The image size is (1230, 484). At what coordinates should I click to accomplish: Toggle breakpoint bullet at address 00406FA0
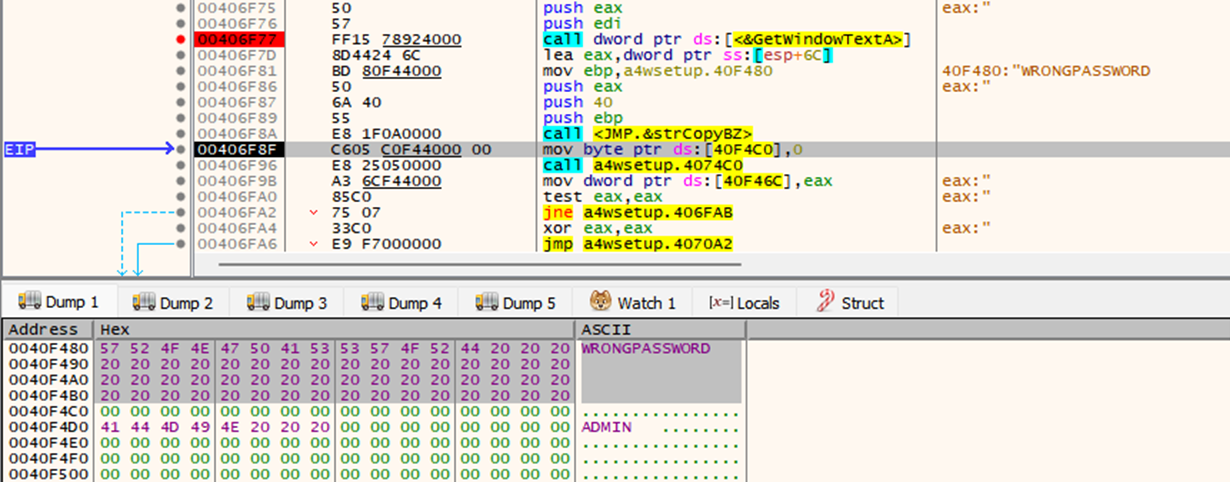point(181,196)
